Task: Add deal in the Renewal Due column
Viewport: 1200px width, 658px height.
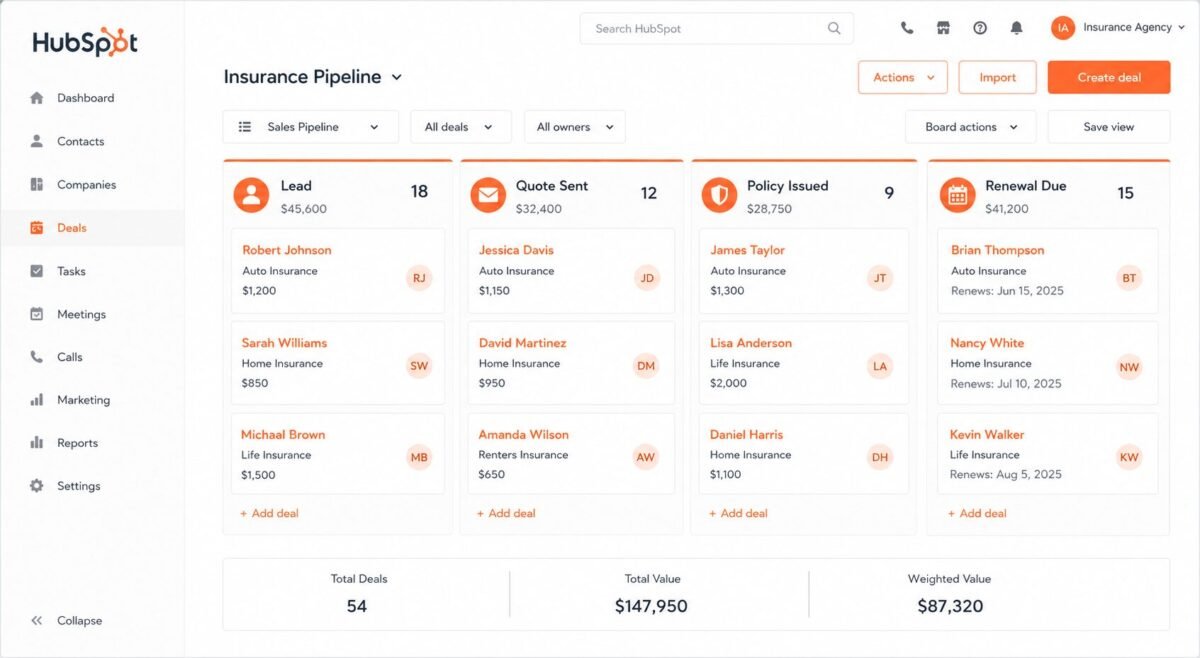Action: click(977, 513)
